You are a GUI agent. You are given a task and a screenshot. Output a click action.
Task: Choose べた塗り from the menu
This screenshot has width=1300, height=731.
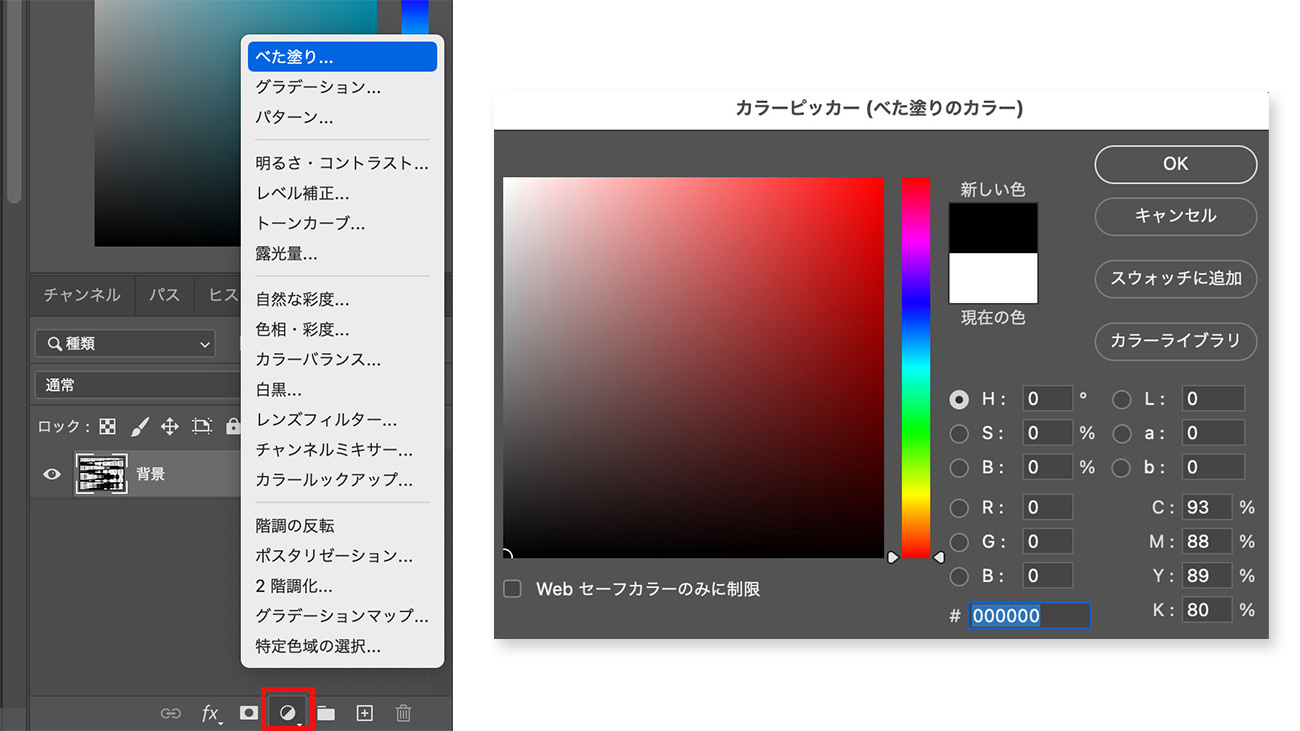(x=342, y=57)
